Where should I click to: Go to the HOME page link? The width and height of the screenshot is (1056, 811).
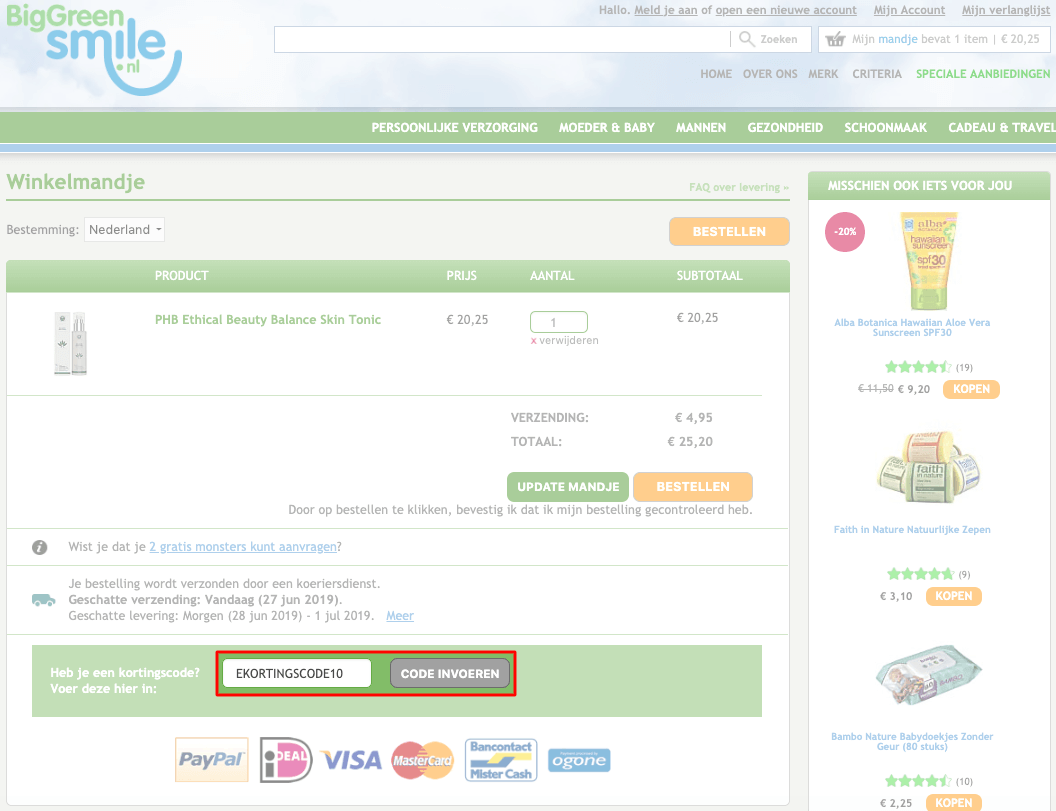716,74
